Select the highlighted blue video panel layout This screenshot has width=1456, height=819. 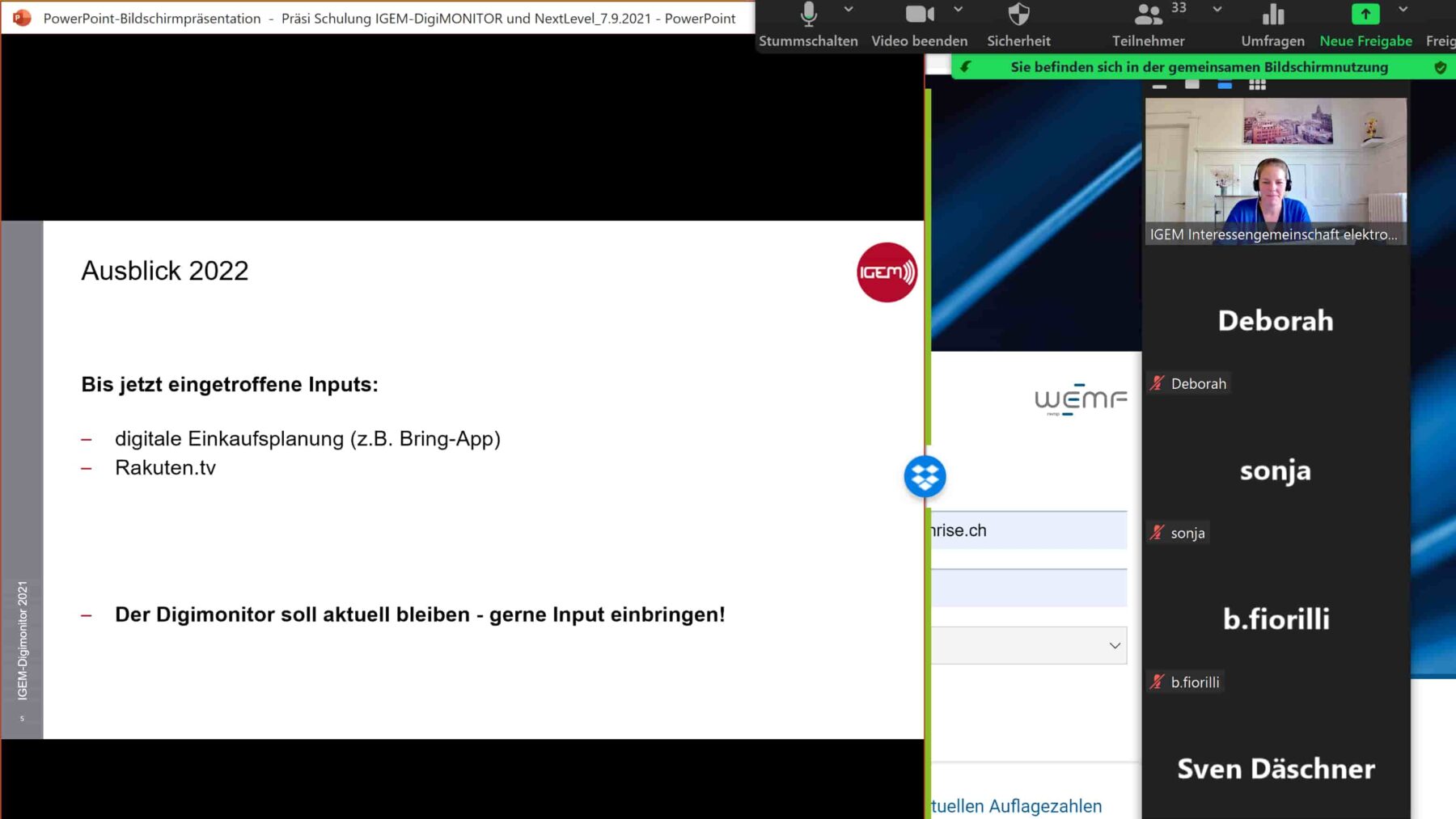point(1225,85)
